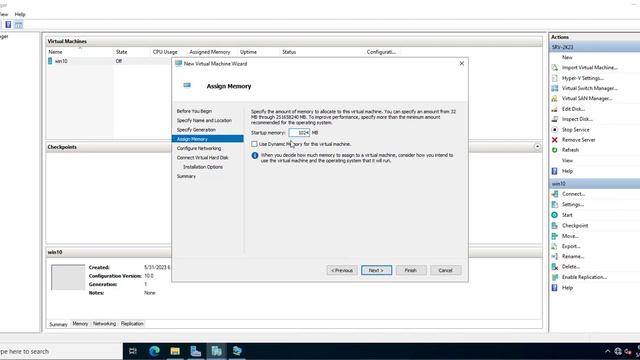Image resolution: width=640 pixels, height=360 pixels.
Task: Click the Stop Service icon
Action: click(554, 129)
